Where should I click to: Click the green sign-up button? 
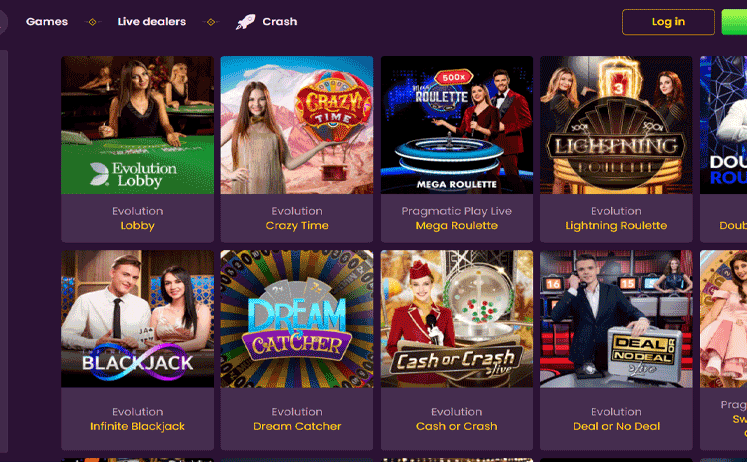tap(734, 22)
